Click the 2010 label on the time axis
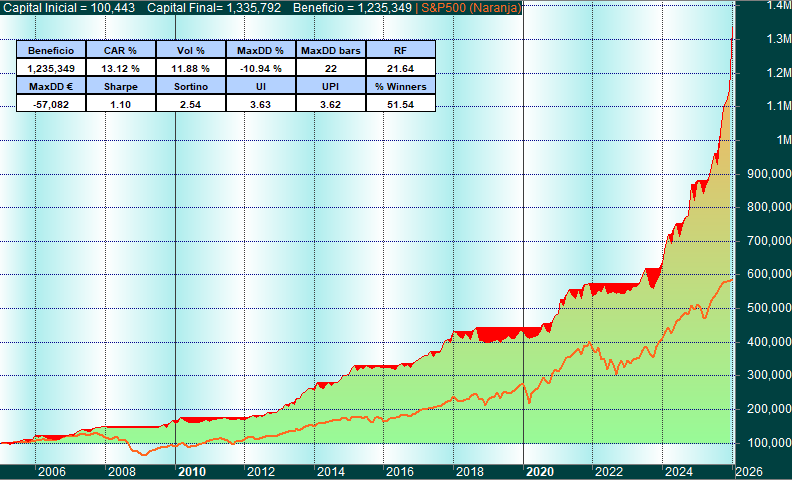792x480 pixels. coord(192,471)
